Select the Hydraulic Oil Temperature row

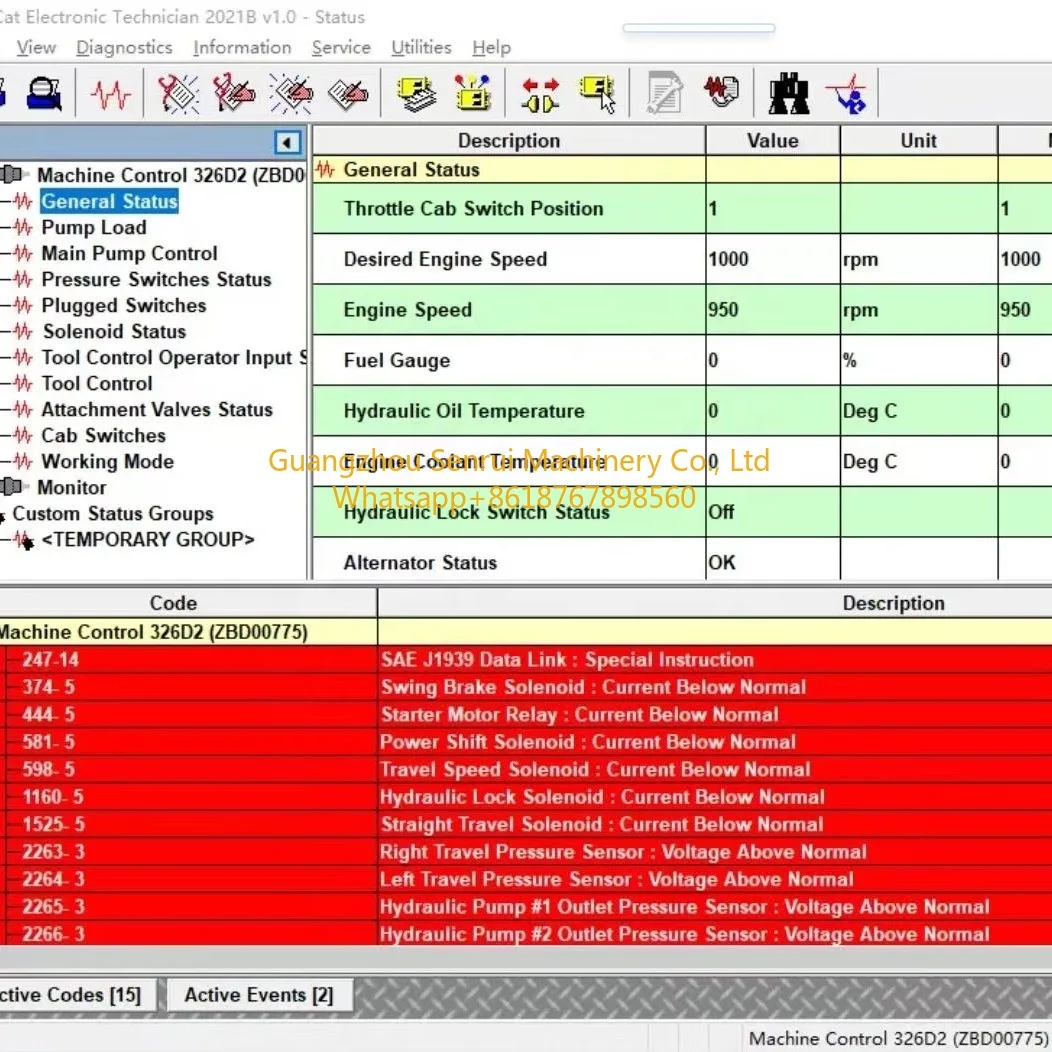(x=682, y=411)
